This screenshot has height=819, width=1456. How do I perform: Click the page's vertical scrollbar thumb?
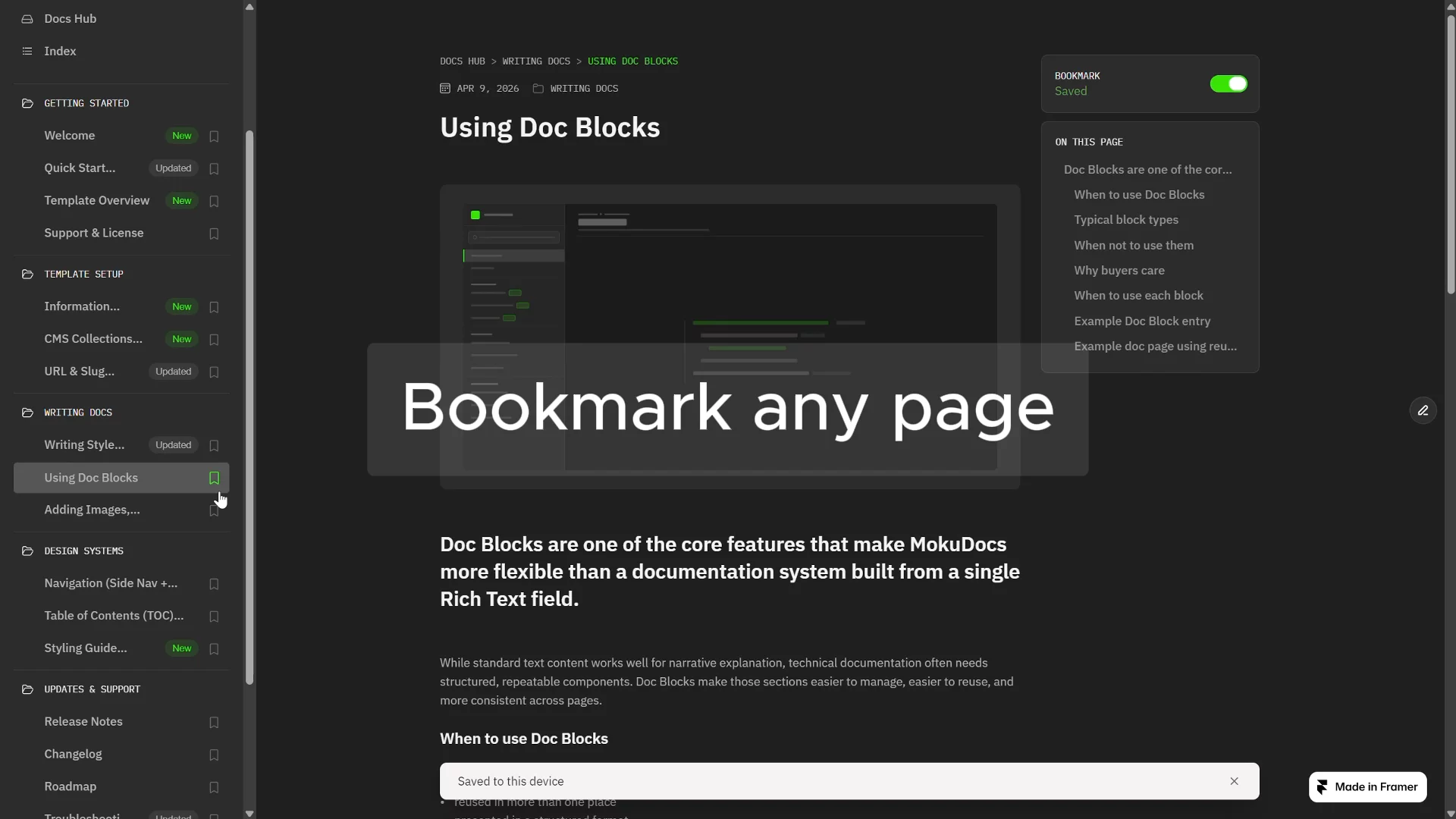[x=1450, y=154]
